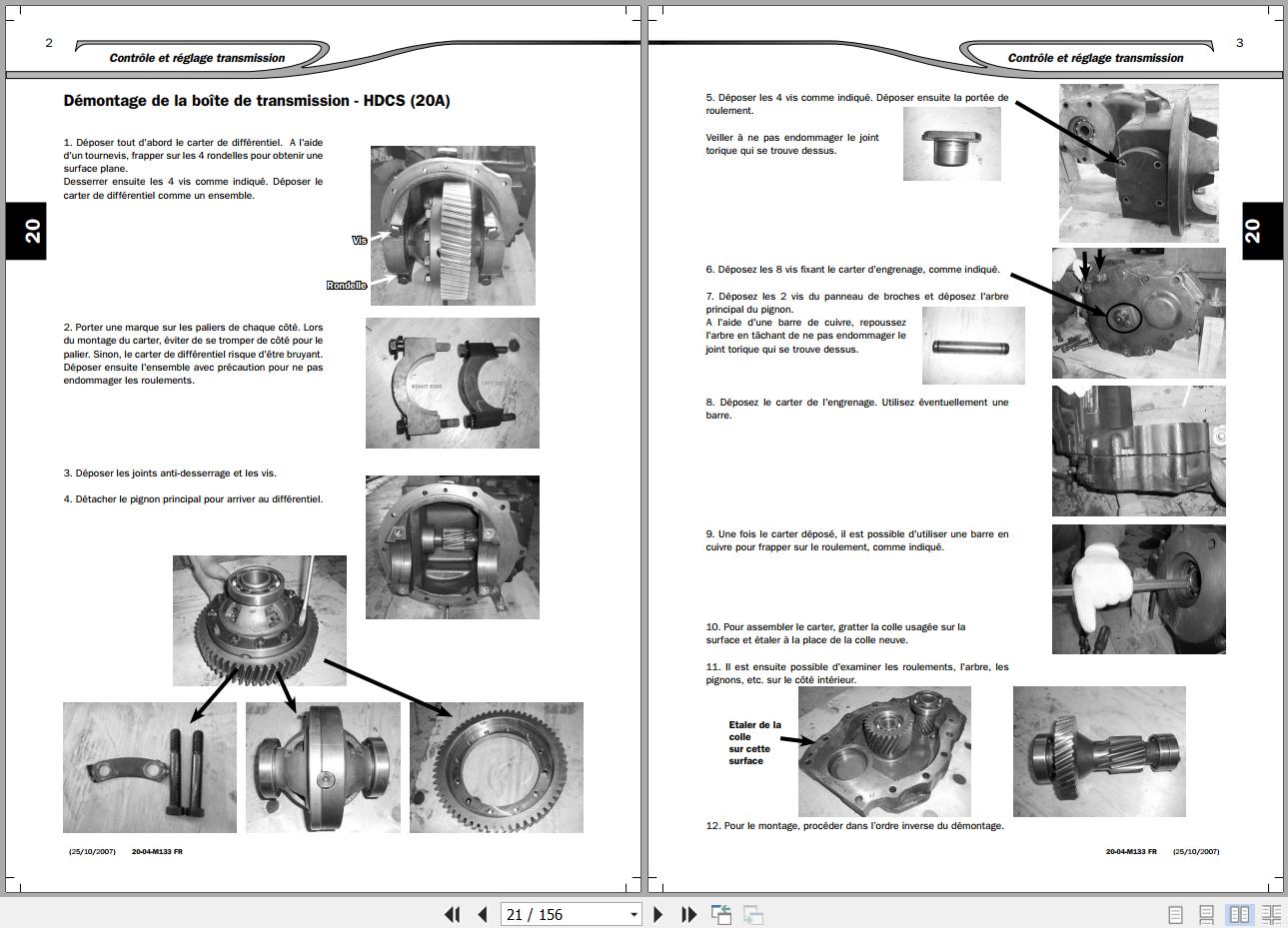The height and width of the screenshot is (928, 1288).
Task: Go to the previous page
Action: pos(483,914)
